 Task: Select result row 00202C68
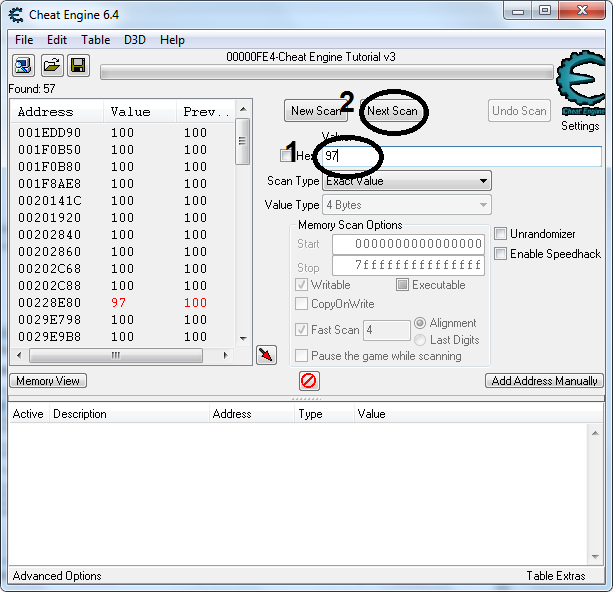123,269
